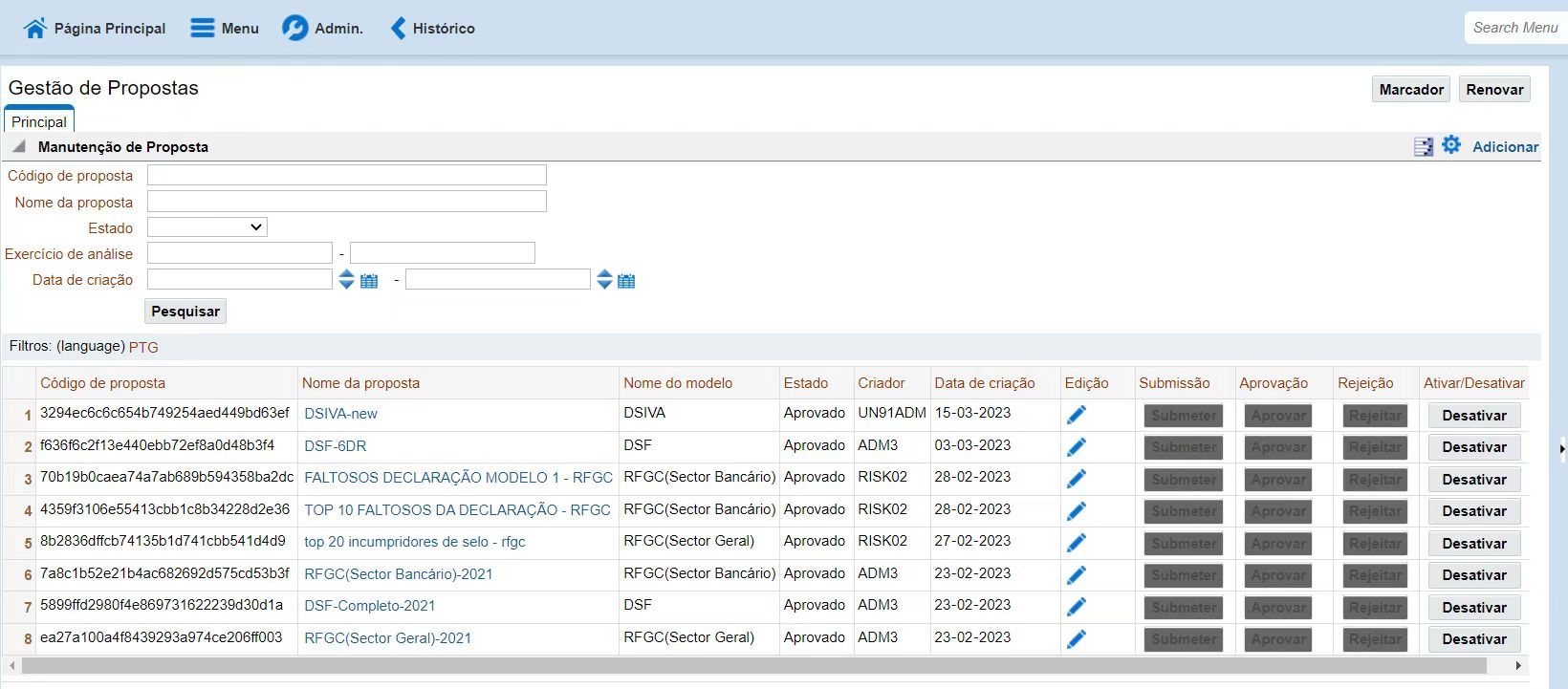This screenshot has height=689, width=1568.
Task: Edit DSIVA-new proposal with pencil icon
Action: click(x=1077, y=415)
